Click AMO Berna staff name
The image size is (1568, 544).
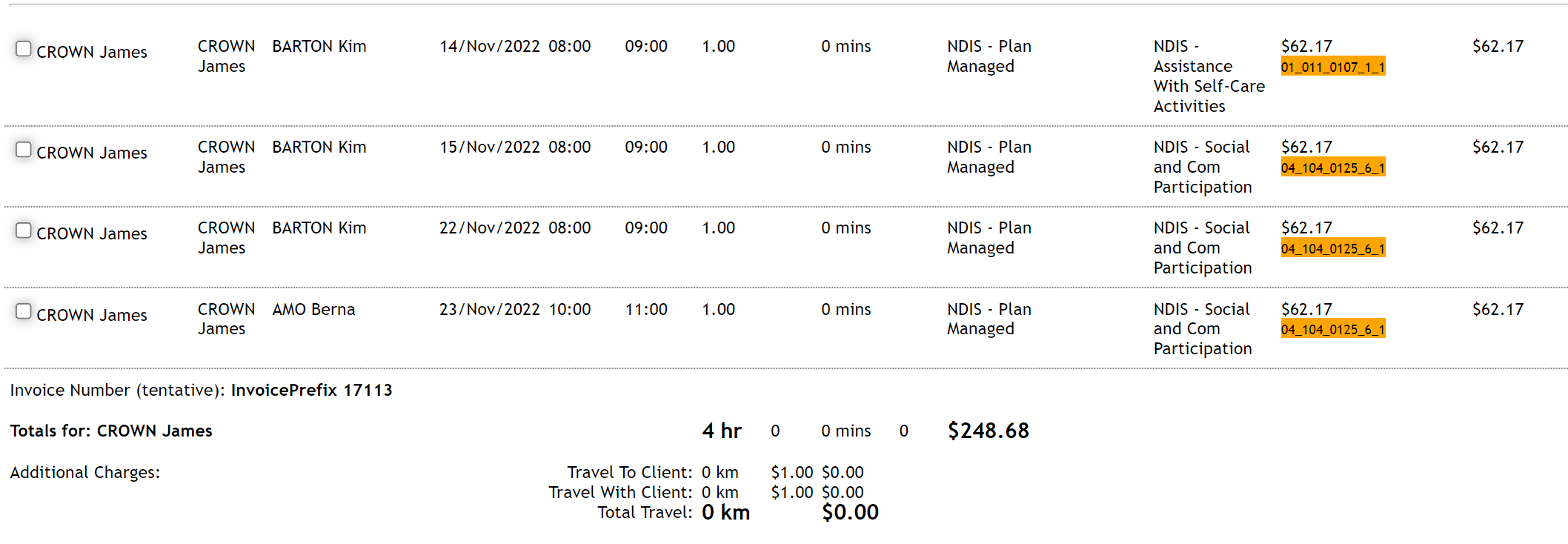click(313, 310)
